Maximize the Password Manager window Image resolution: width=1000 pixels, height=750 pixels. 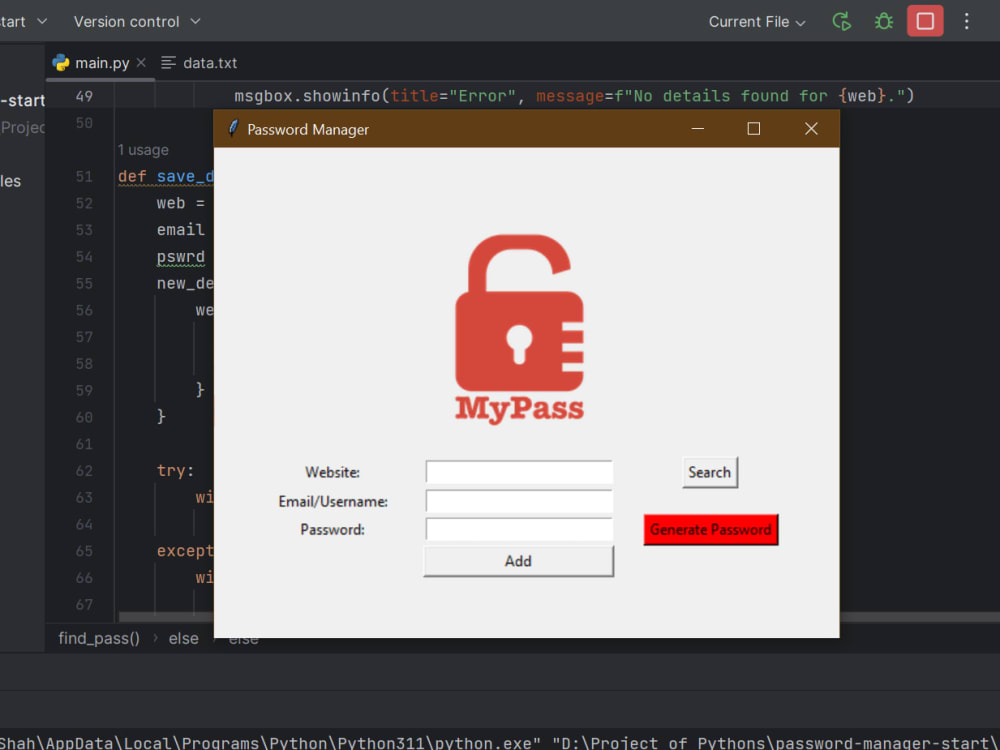point(754,129)
